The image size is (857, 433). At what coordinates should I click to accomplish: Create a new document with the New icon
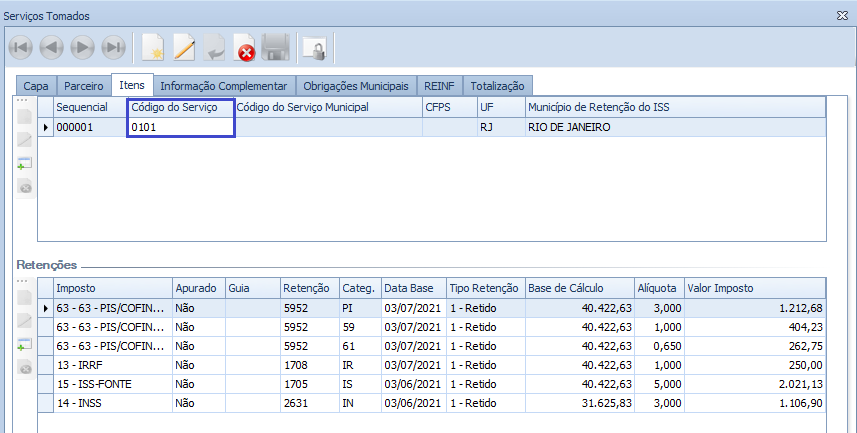click(x=153, y=47)
